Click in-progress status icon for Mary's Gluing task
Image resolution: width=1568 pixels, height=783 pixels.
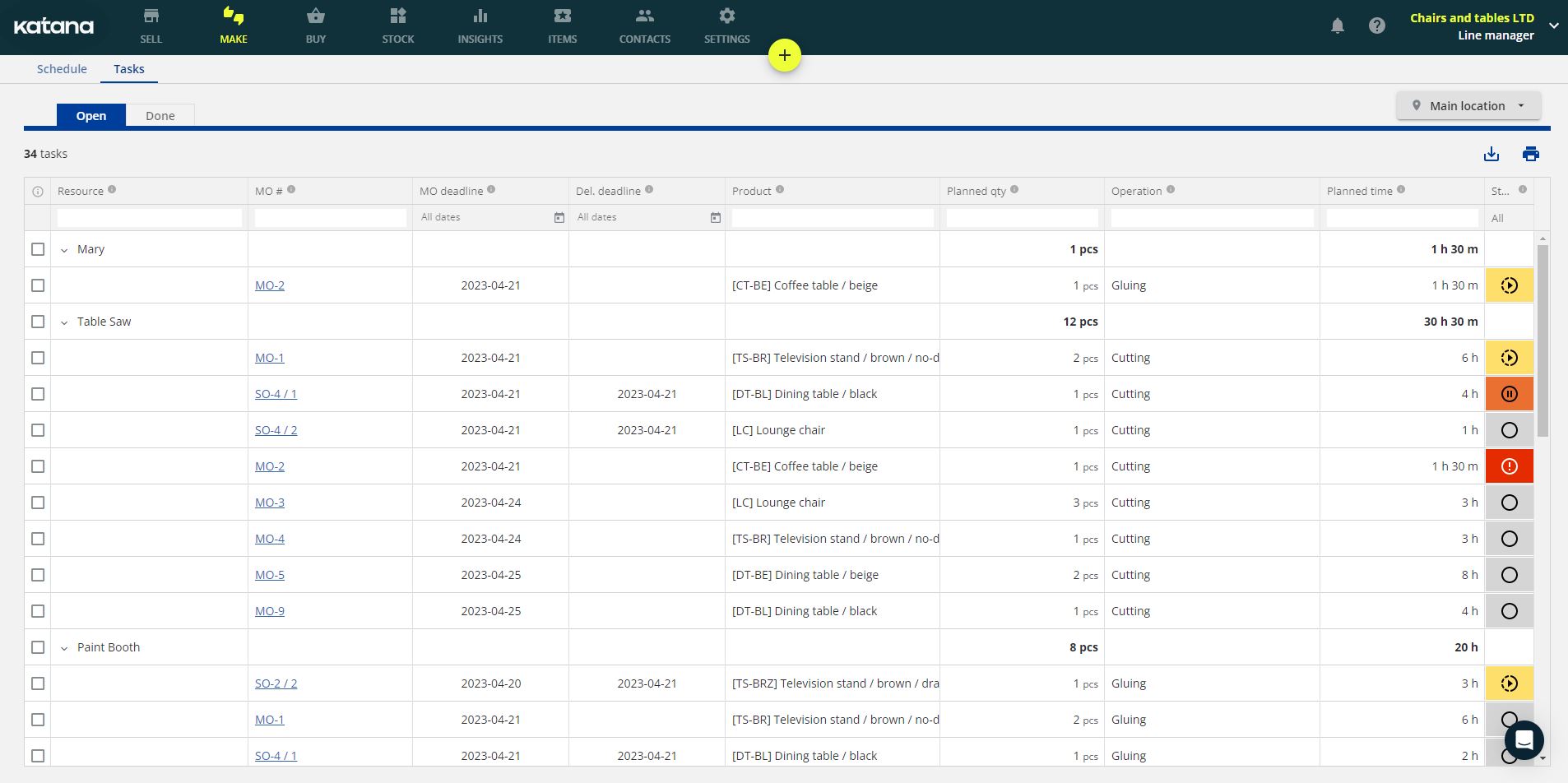tap(1510, 285)
